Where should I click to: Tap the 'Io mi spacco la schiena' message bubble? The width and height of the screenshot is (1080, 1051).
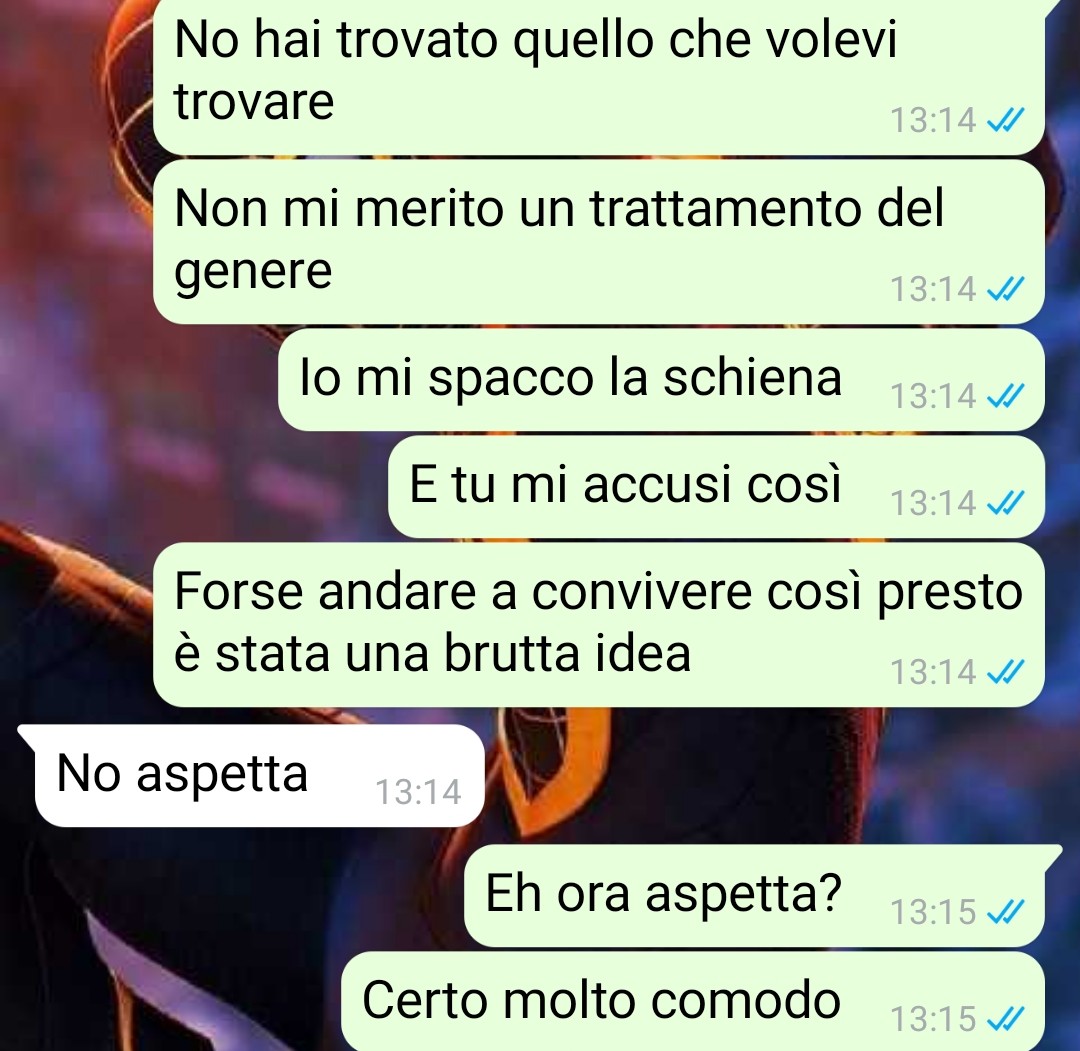(x=661, y=379)
